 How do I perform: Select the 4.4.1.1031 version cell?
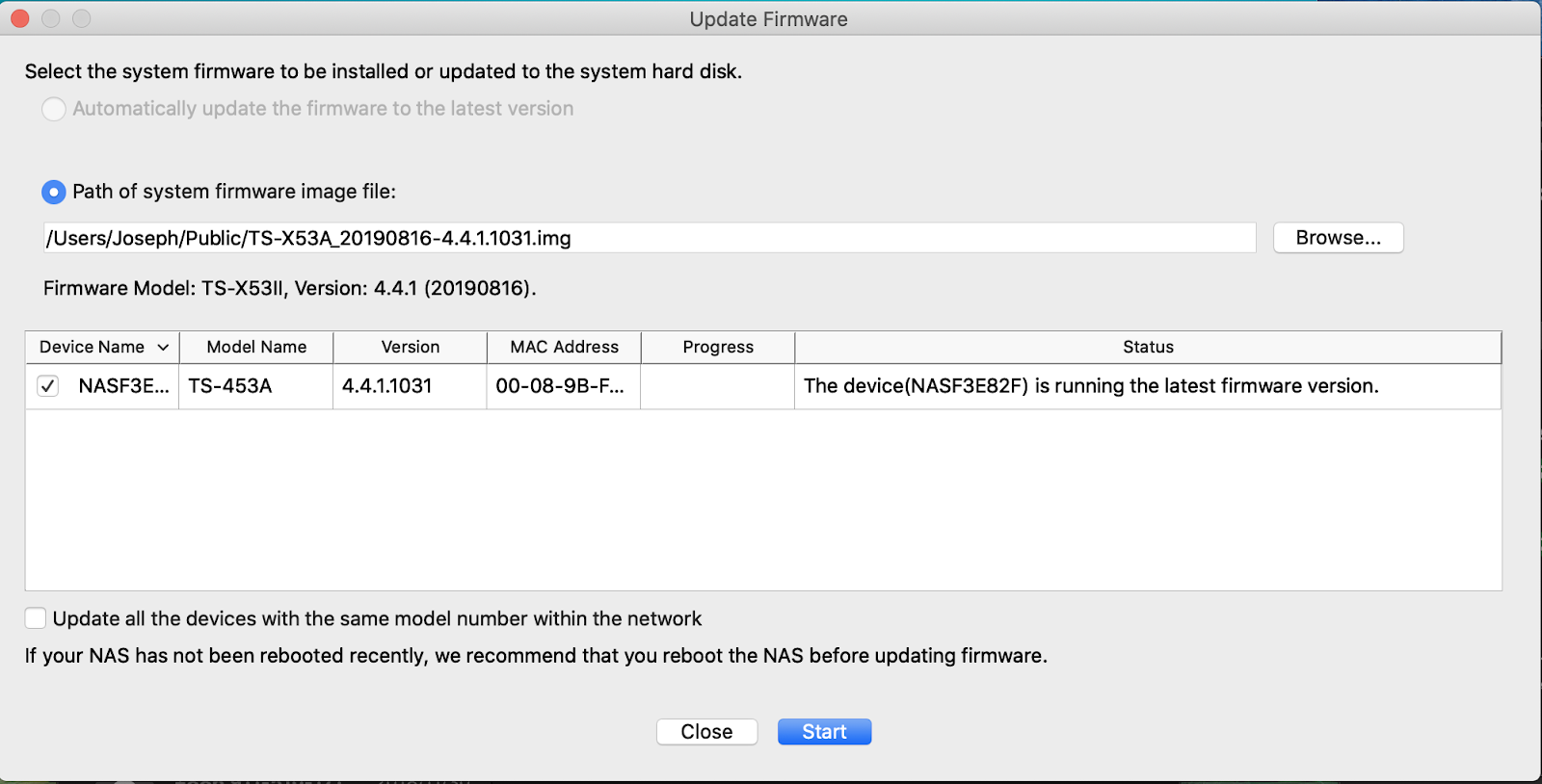pos(411,386)
